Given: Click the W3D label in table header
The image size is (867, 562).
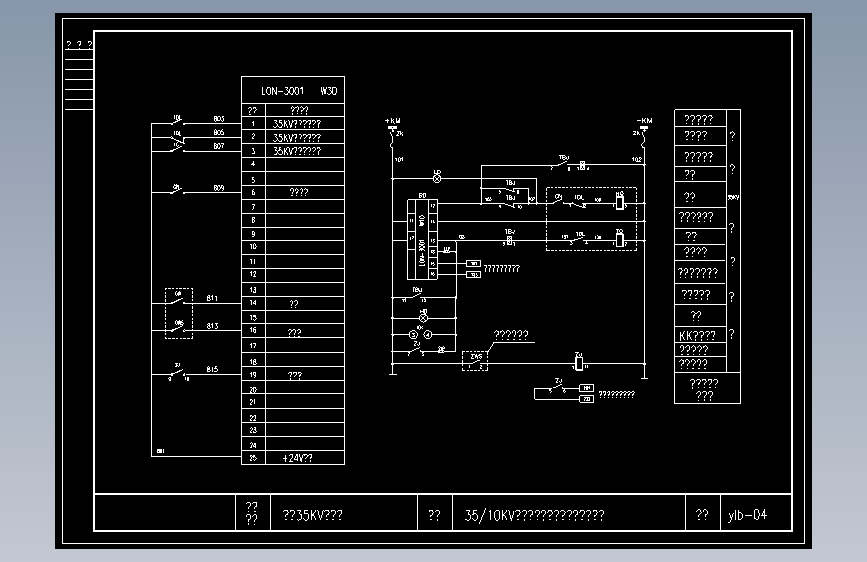Looking at the screenshot, I should coord(329,91).
